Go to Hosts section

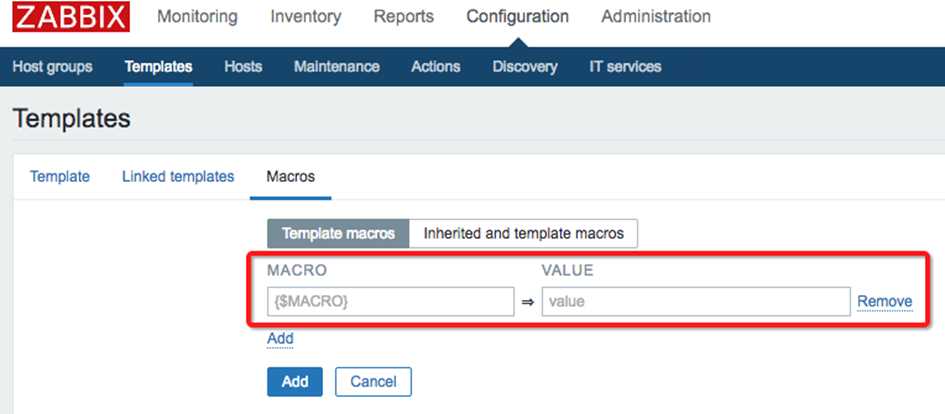click(x=243, y=66)
